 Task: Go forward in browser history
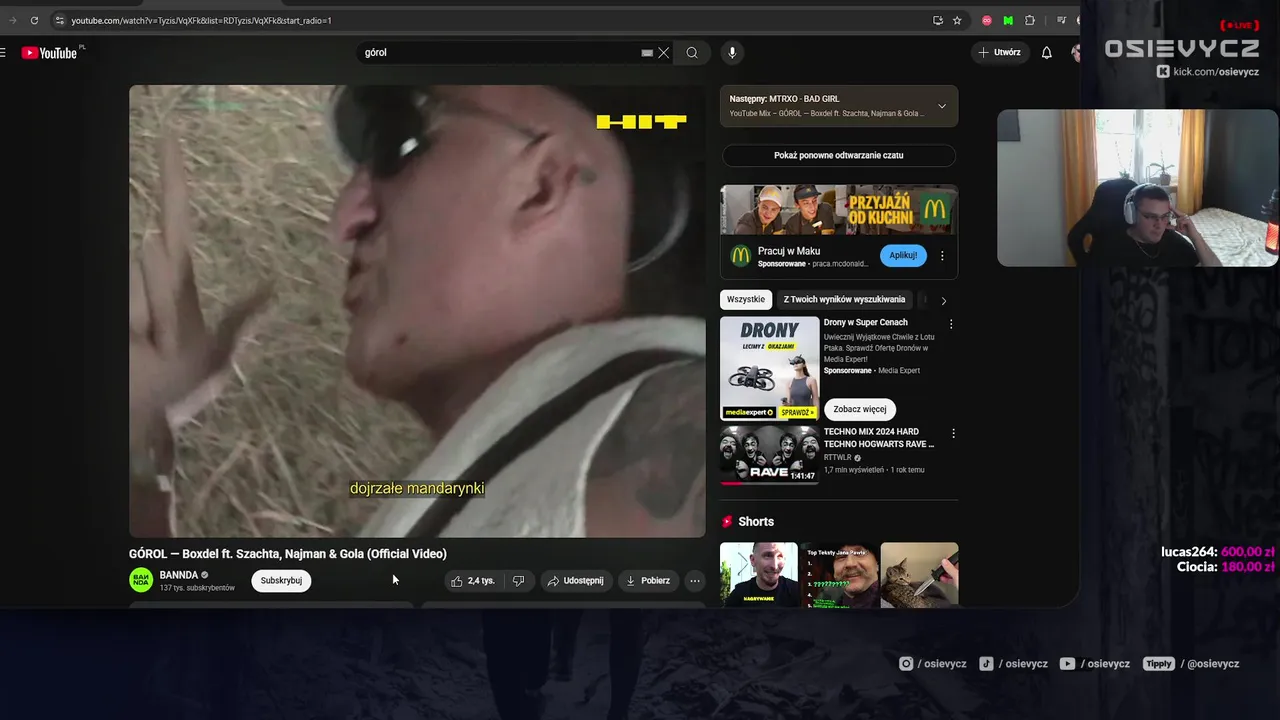point(13,20)
